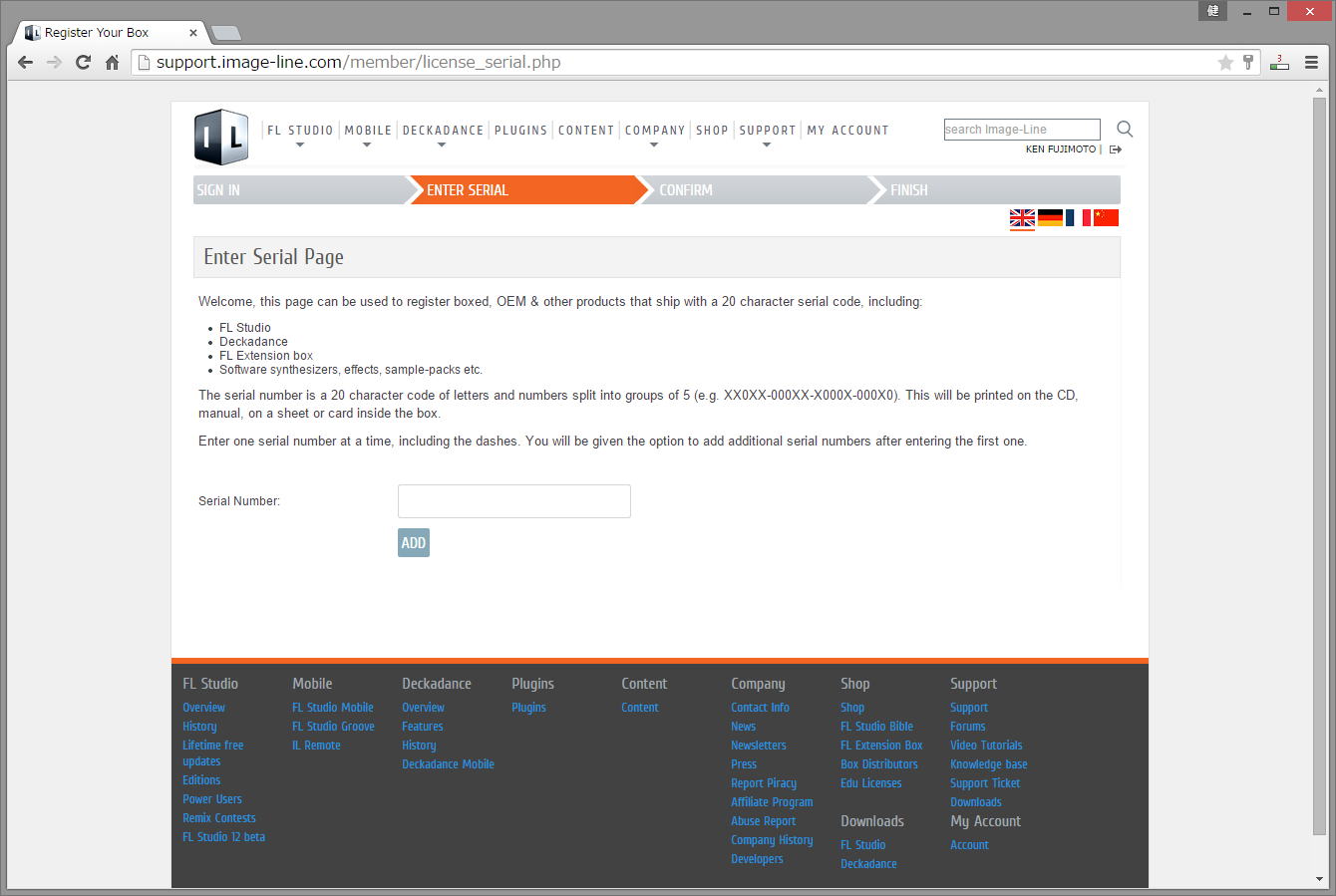This screenshot has height=896, width=1336.
Task: Open the Support Ticket link
Action: (986, 783)
